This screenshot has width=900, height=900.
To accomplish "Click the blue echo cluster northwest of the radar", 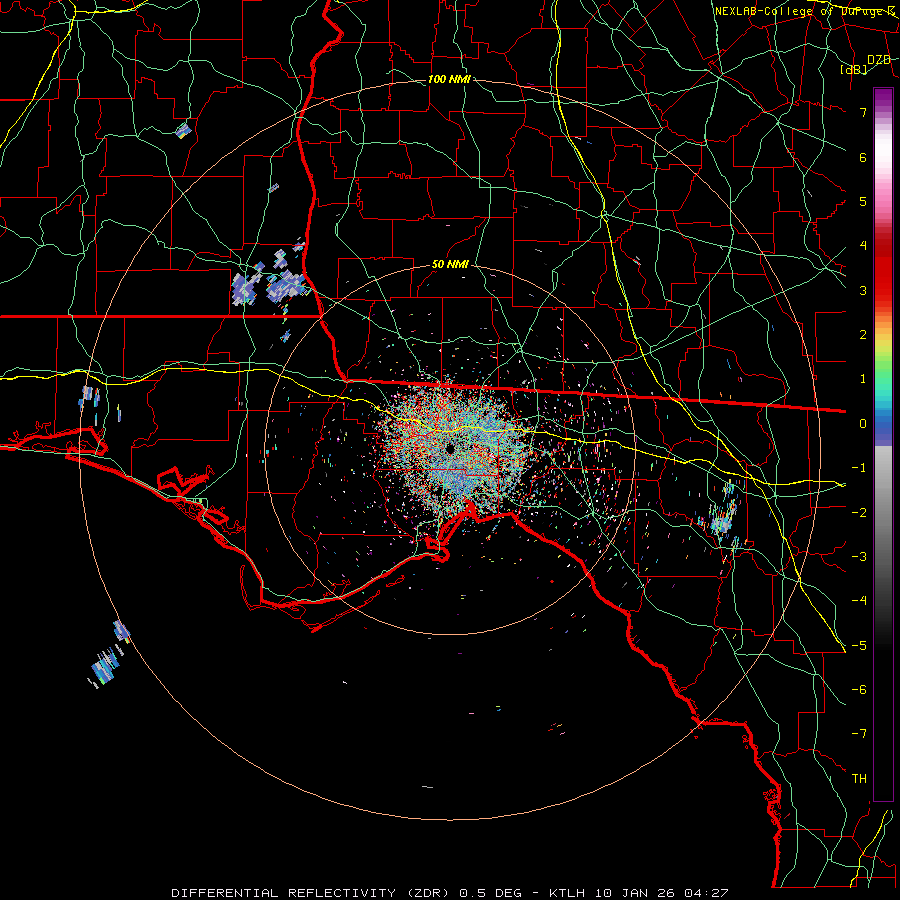I will point(271,277).
